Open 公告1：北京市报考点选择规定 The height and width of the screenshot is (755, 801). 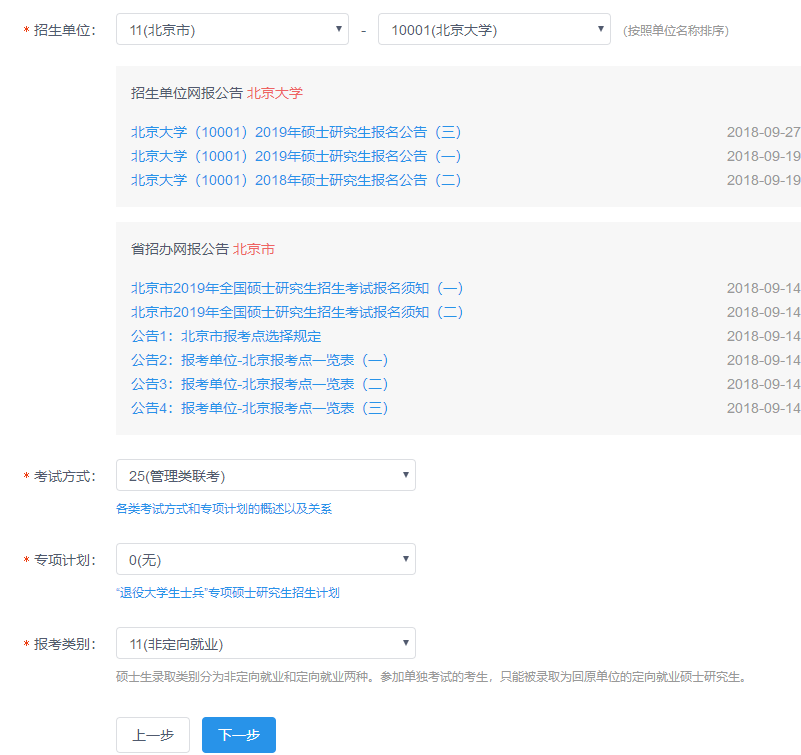[x=226, y=336]
